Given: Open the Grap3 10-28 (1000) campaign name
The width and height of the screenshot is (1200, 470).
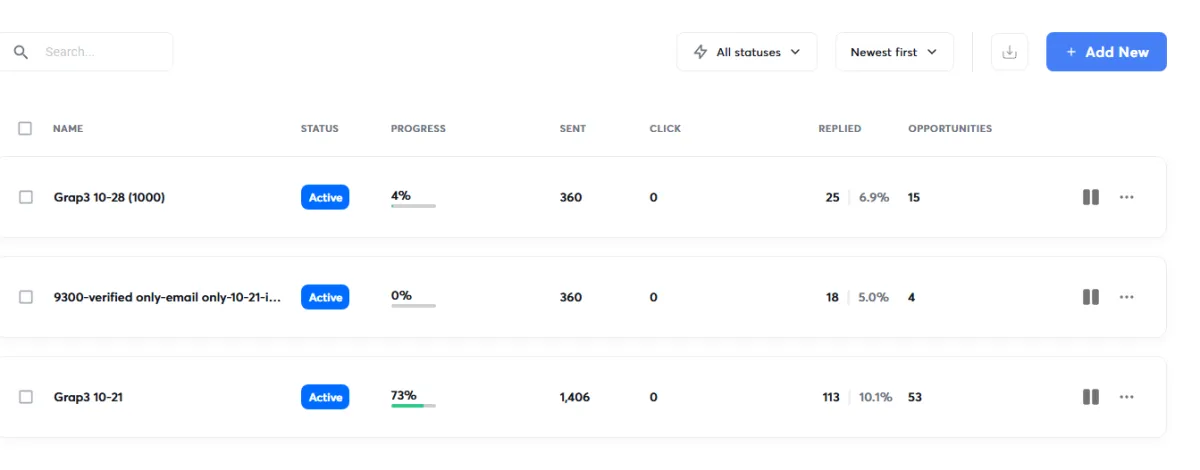Looking at the screenshot, I should pyautogui.click(x=109, y=197).
